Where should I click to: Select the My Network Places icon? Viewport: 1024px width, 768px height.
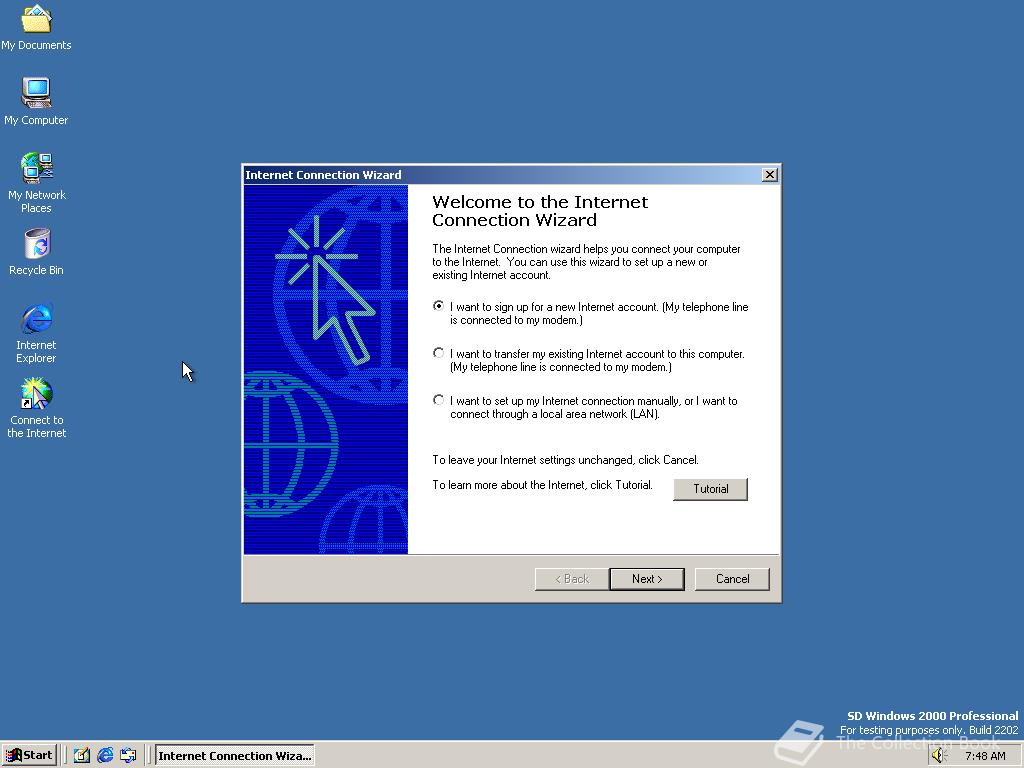pyautogui.click(x=37, y=183)
